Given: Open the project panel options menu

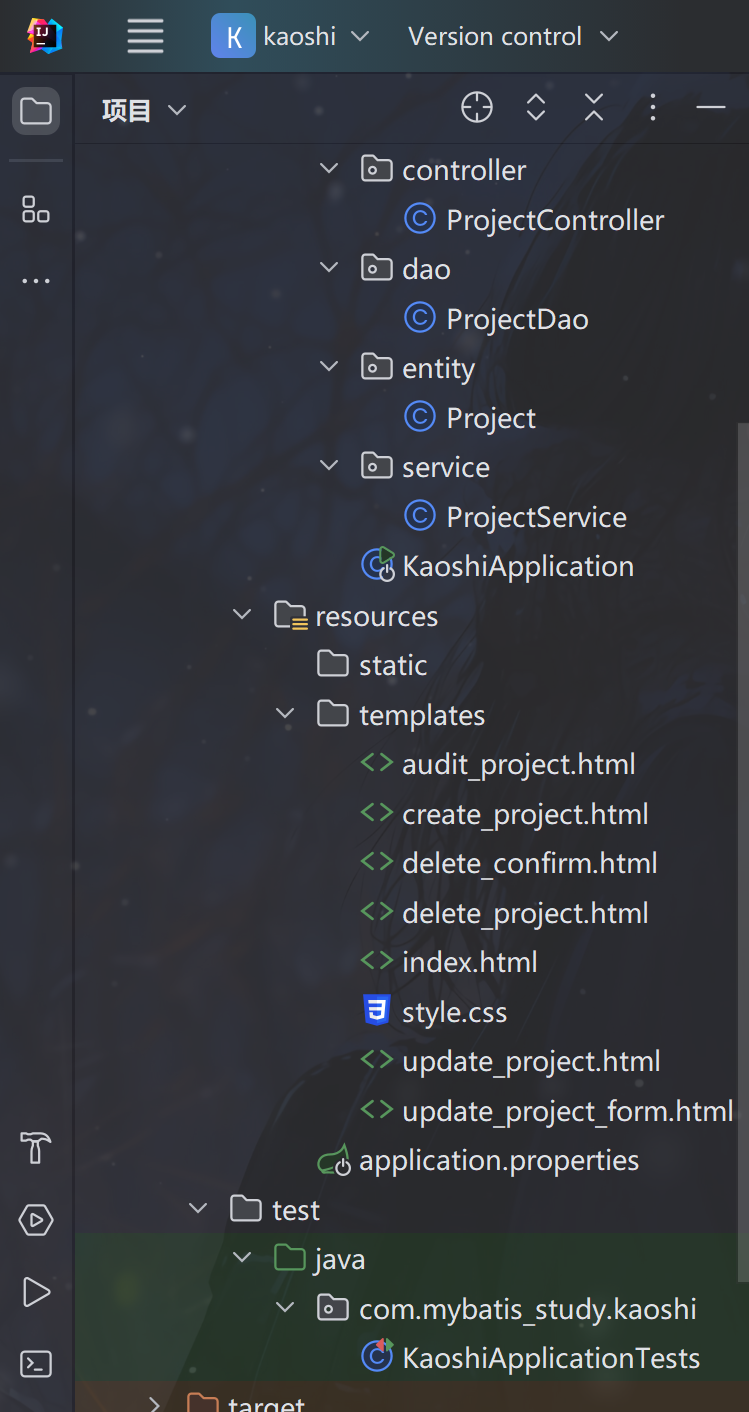Looking at the screenshot, I should pyautogui.click(x=652, y=108).
